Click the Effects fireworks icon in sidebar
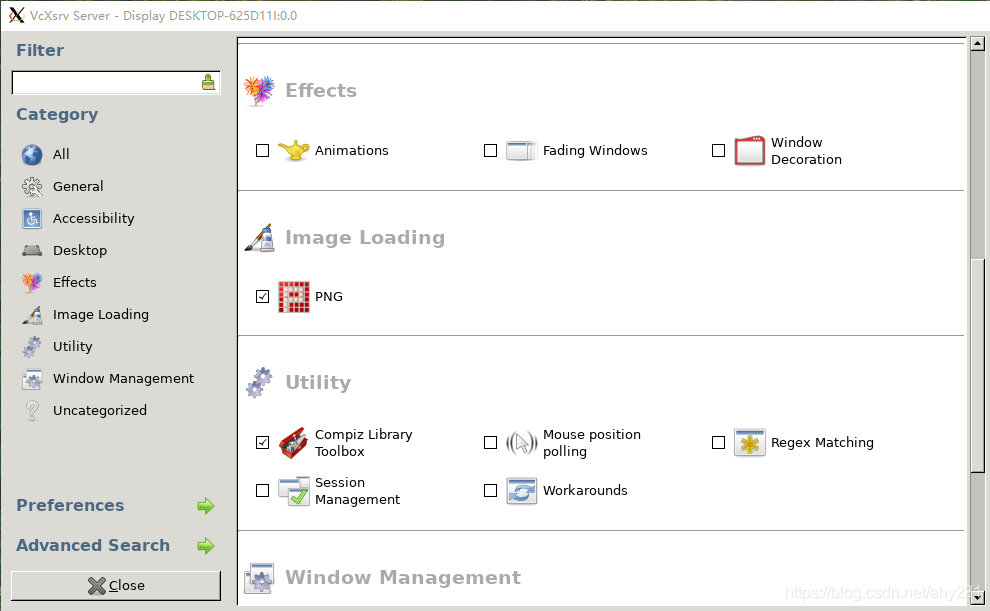This screenshot has width=990, height=611. (x=32, y=282)
